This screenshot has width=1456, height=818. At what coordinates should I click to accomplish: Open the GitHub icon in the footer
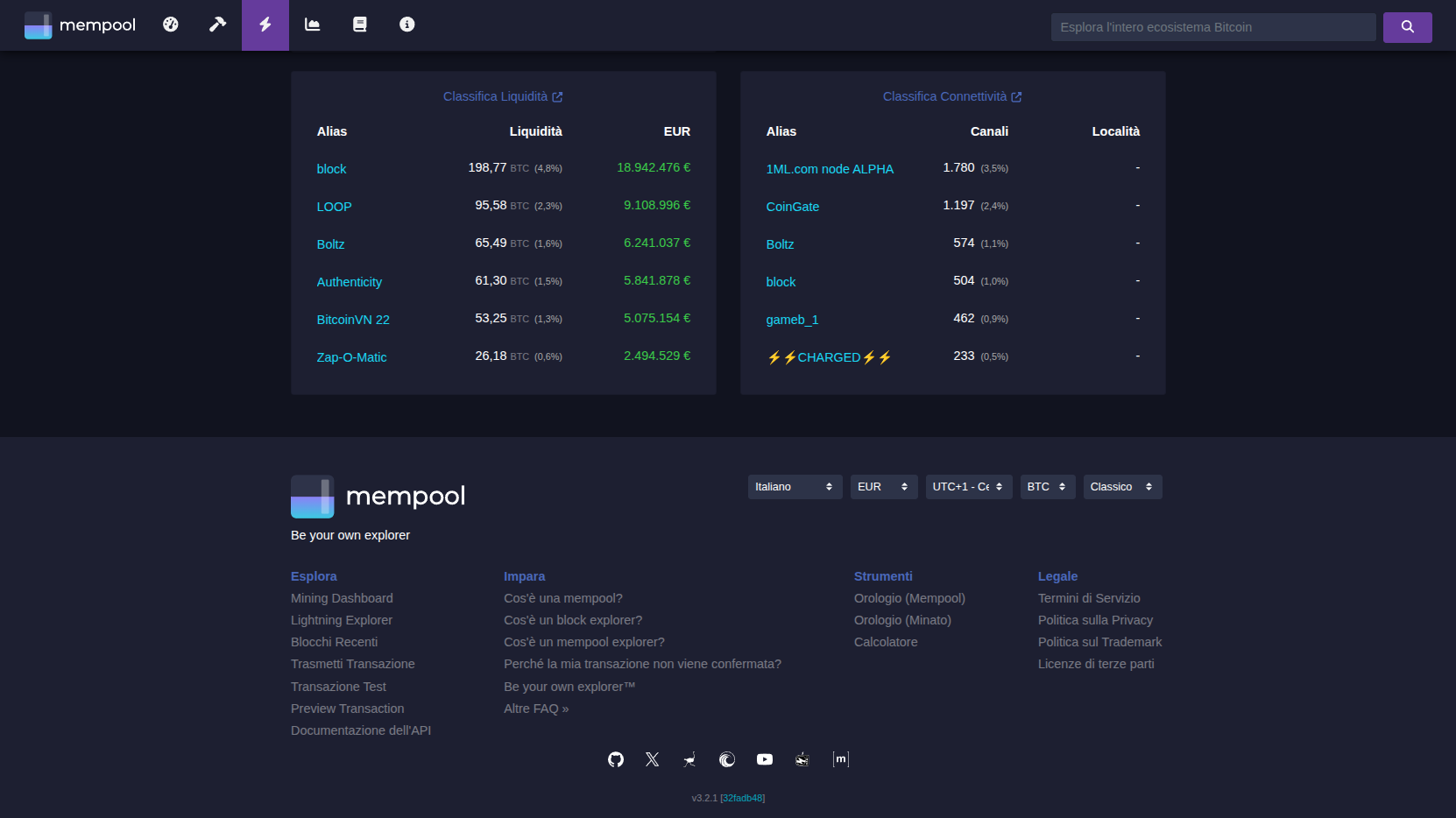click(x=616, y=759)
